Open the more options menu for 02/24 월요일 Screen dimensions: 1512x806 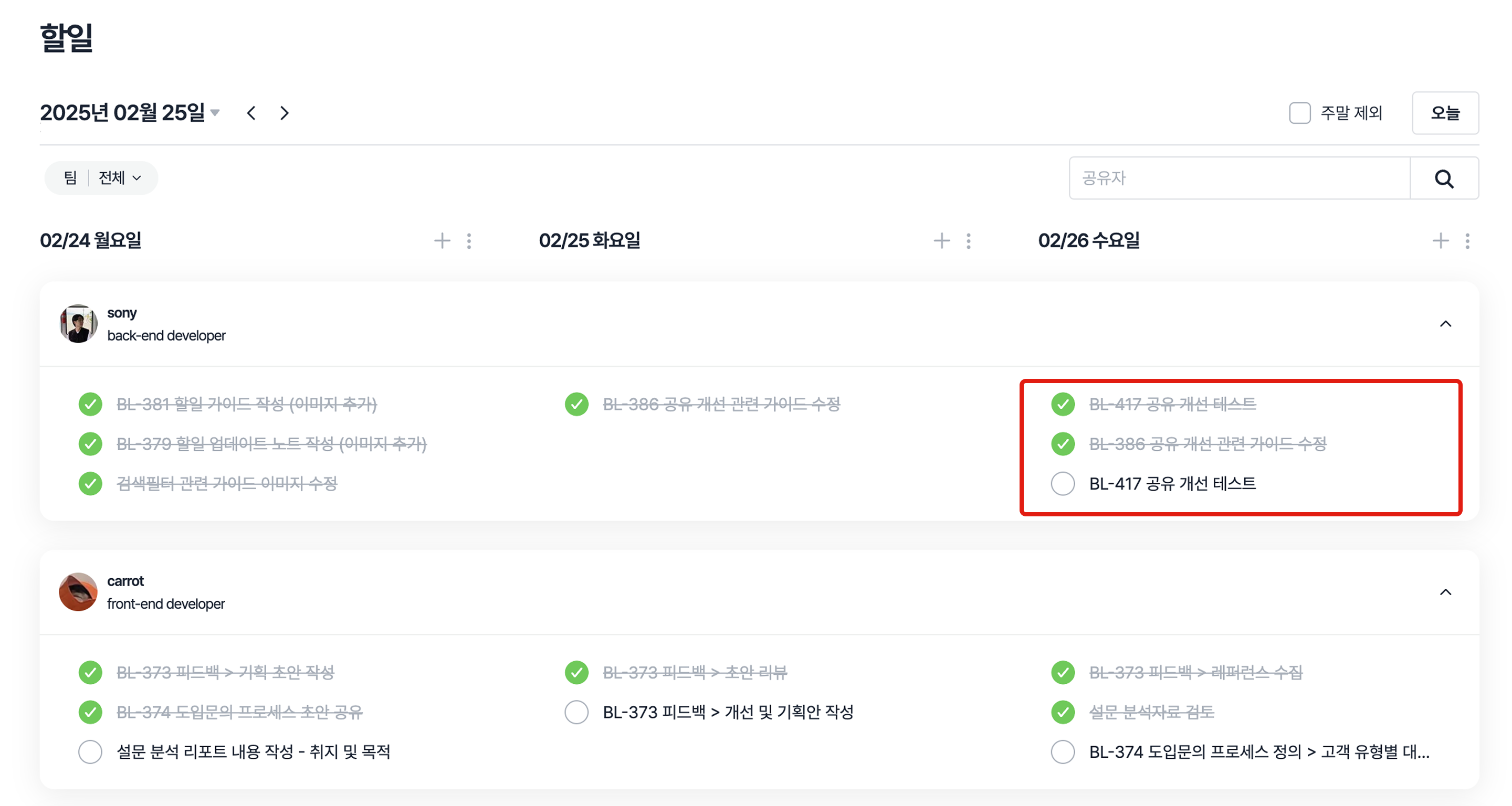pyautogui.click(x=469, y=240)
